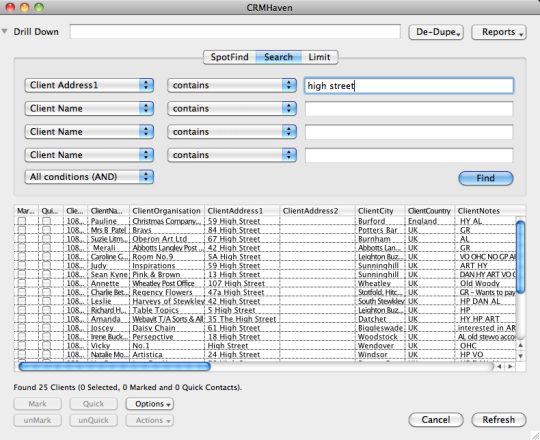Click the table's scroll up arrow
Image resolution: width=540 pixels, height=440 pixels.
pyautogui.click(x=520, y=345)
